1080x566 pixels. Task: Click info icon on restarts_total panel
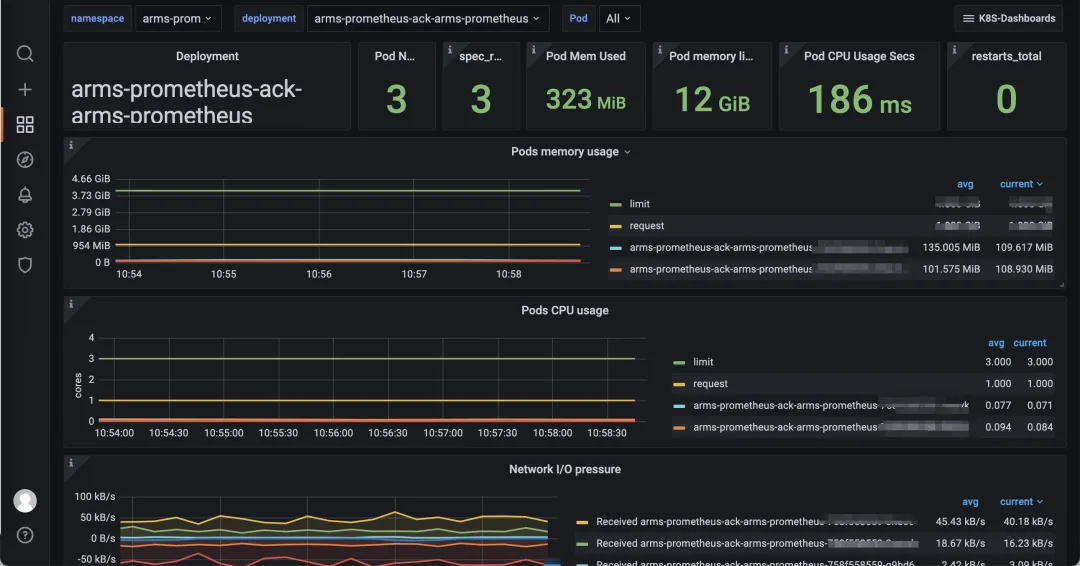click(955, 50)
